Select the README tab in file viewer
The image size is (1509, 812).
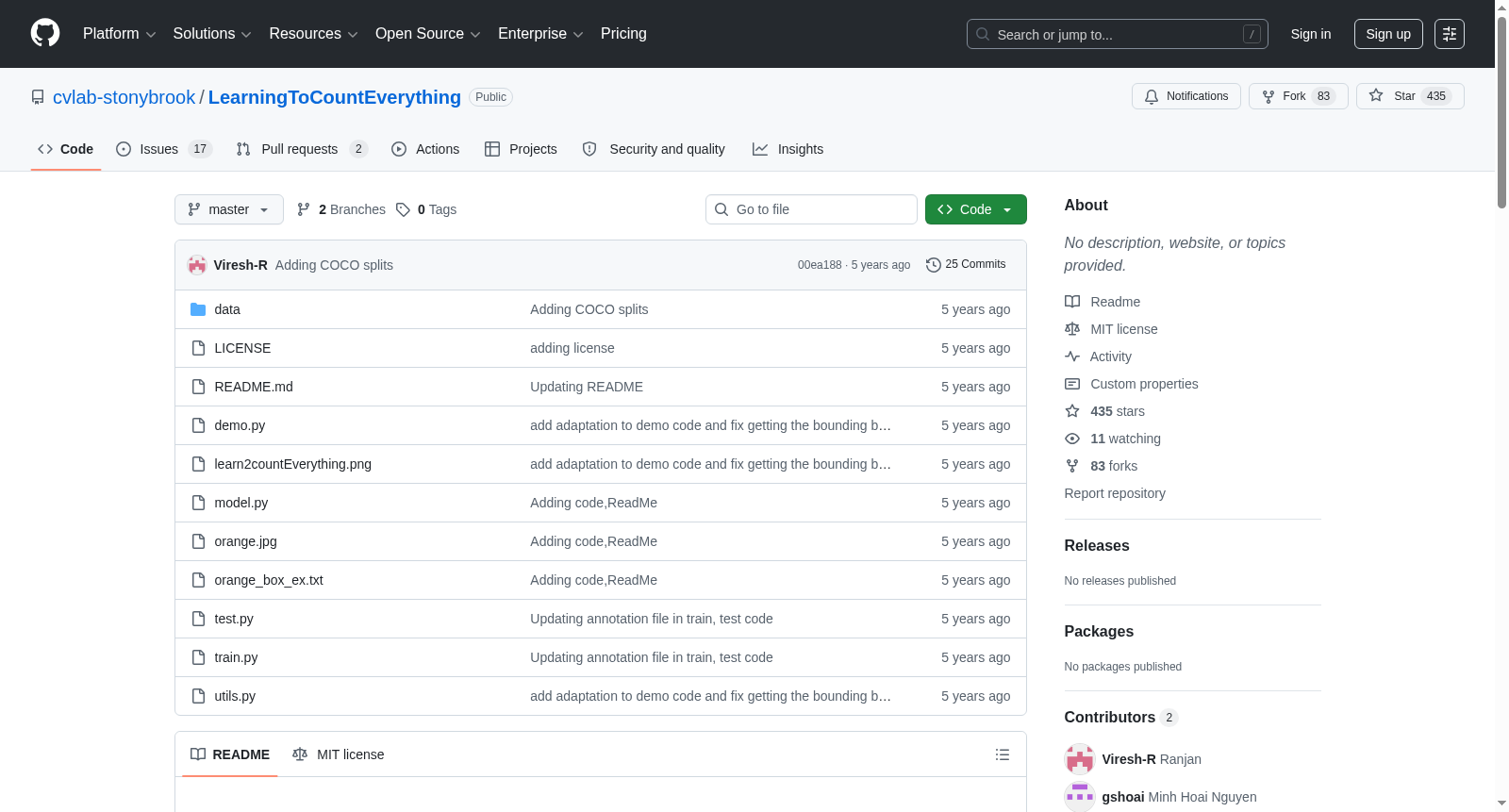(230, 754)
